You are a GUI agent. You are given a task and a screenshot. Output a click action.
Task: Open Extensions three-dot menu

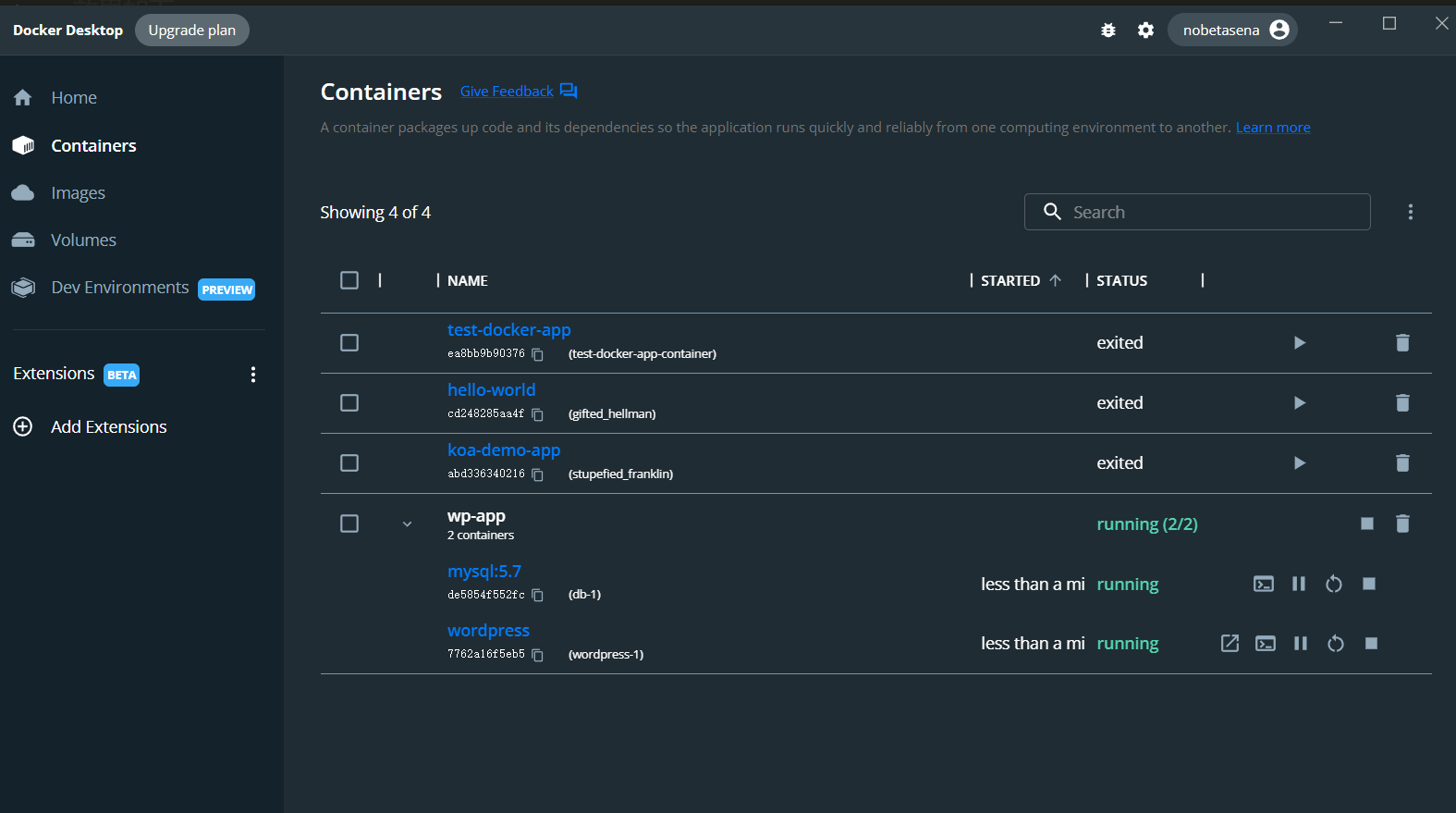tap(252, 375)
